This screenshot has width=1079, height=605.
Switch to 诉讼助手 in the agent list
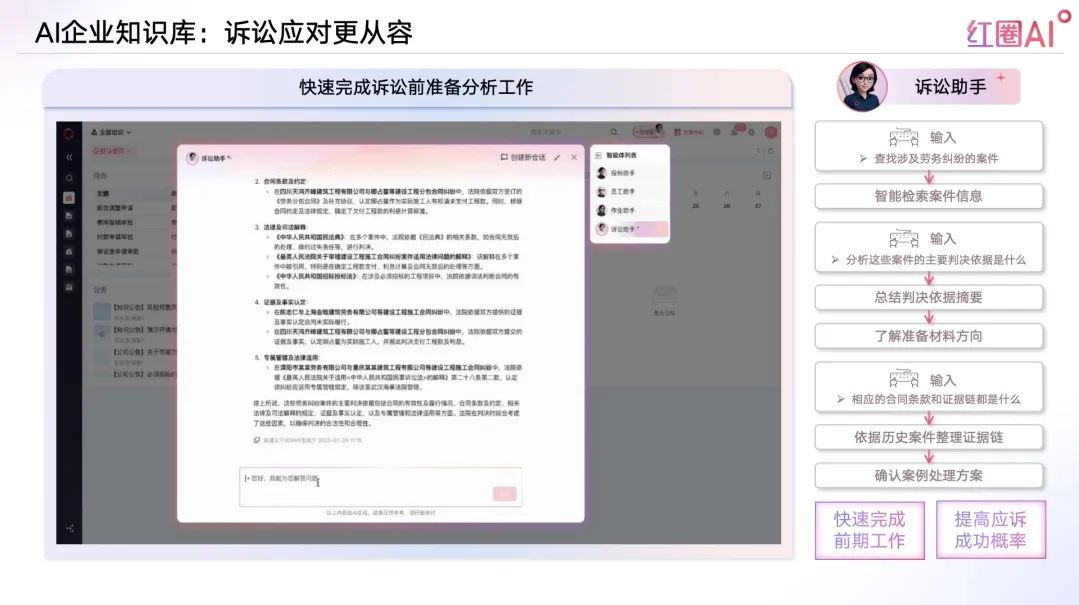tap(625, 229)
